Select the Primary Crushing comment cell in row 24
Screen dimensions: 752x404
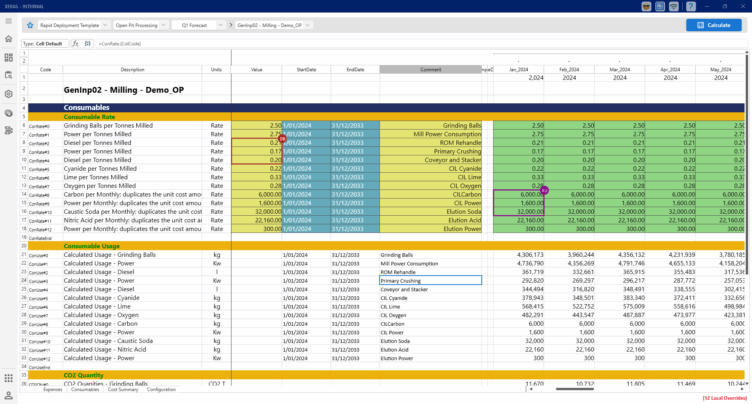pyautogui.click(x=430, y=280)
